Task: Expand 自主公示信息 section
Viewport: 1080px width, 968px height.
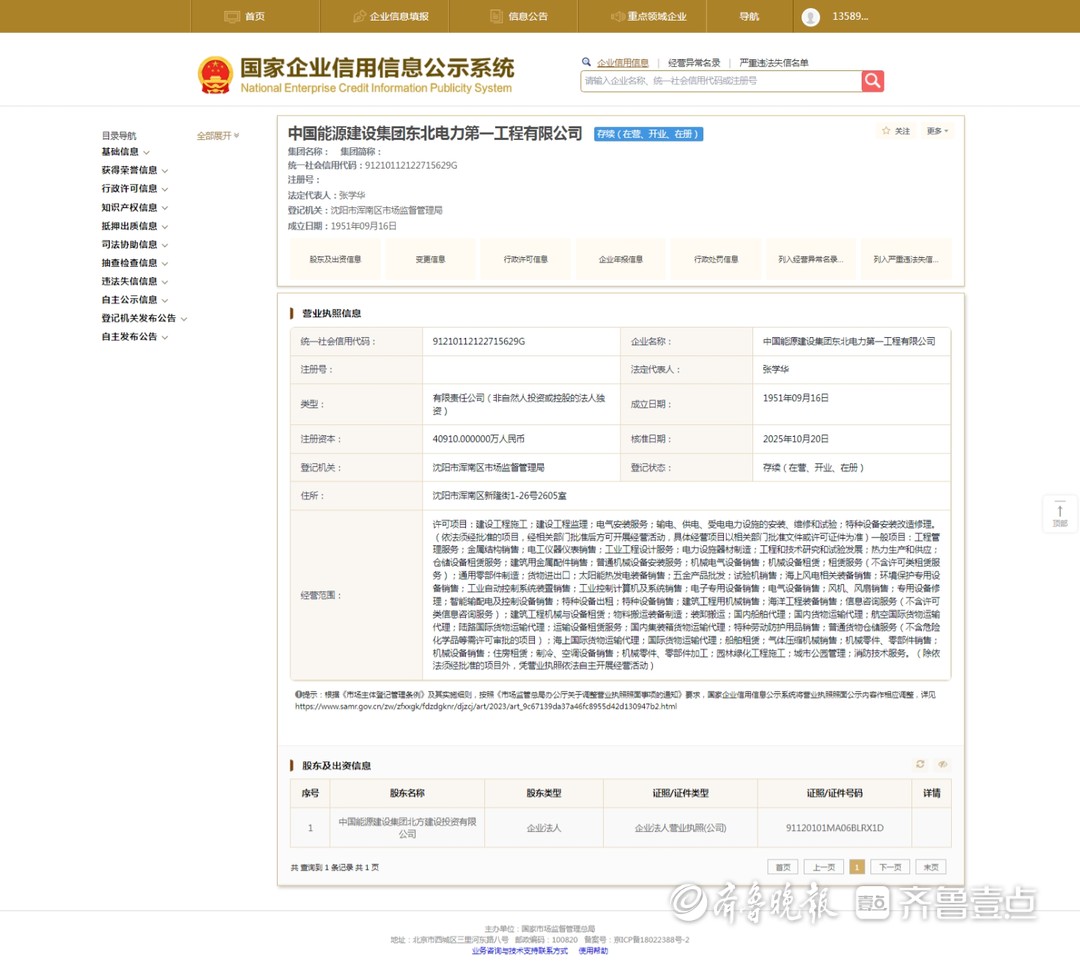Action: point(134,300)
